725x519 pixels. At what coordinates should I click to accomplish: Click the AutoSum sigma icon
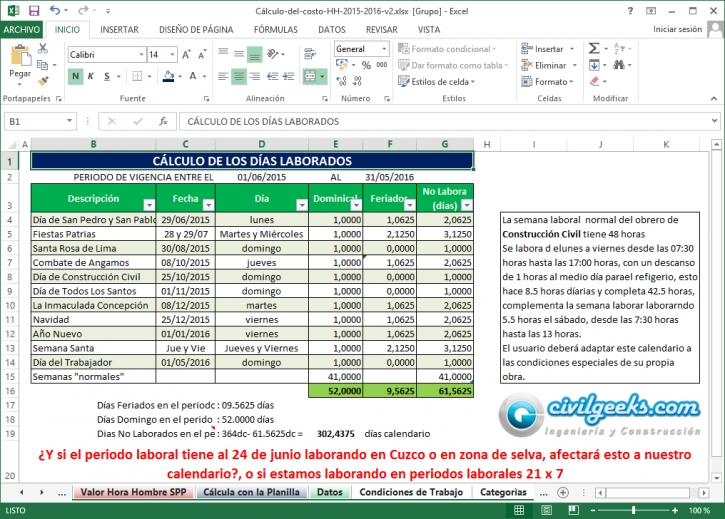[592, 48]
